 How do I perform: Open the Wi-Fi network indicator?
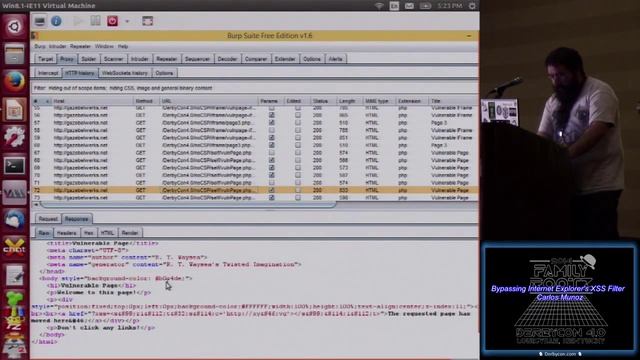[x=379, y=6]
